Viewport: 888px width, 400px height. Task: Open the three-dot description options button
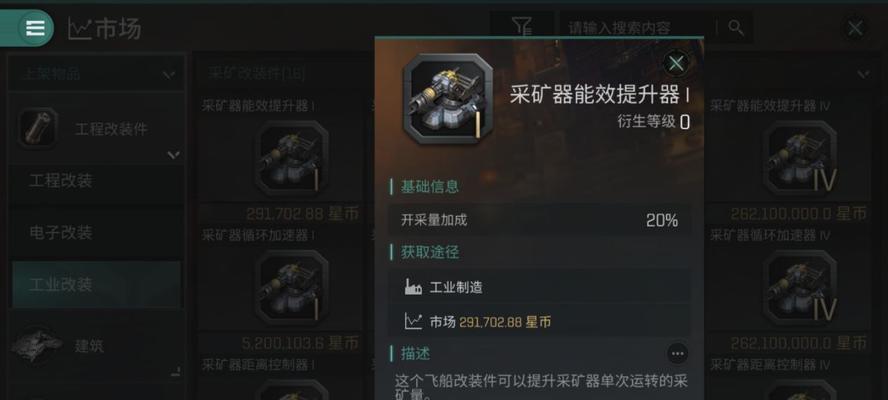pos(677,354)
